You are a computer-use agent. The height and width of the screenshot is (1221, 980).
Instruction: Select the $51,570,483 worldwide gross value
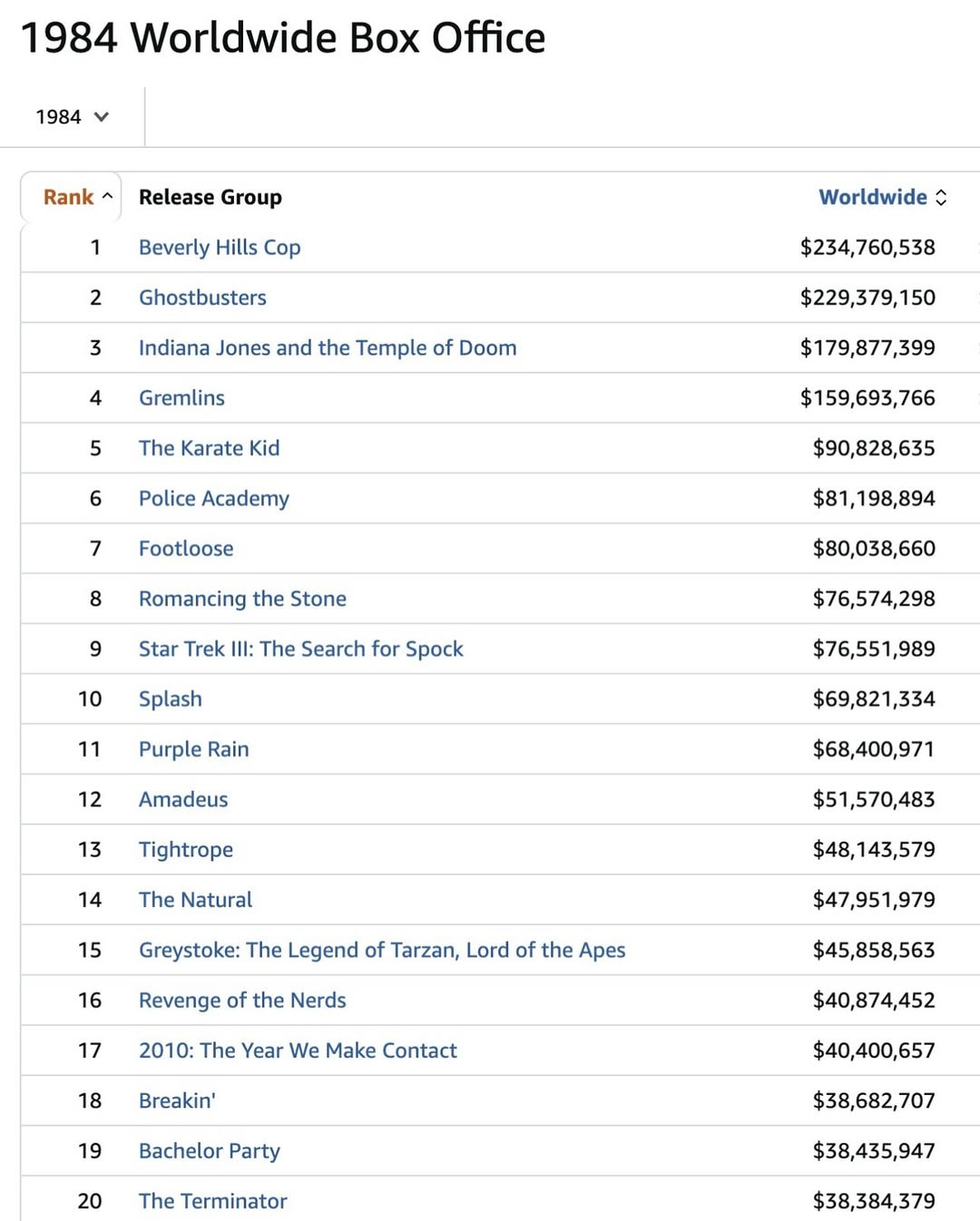point(874,799)
